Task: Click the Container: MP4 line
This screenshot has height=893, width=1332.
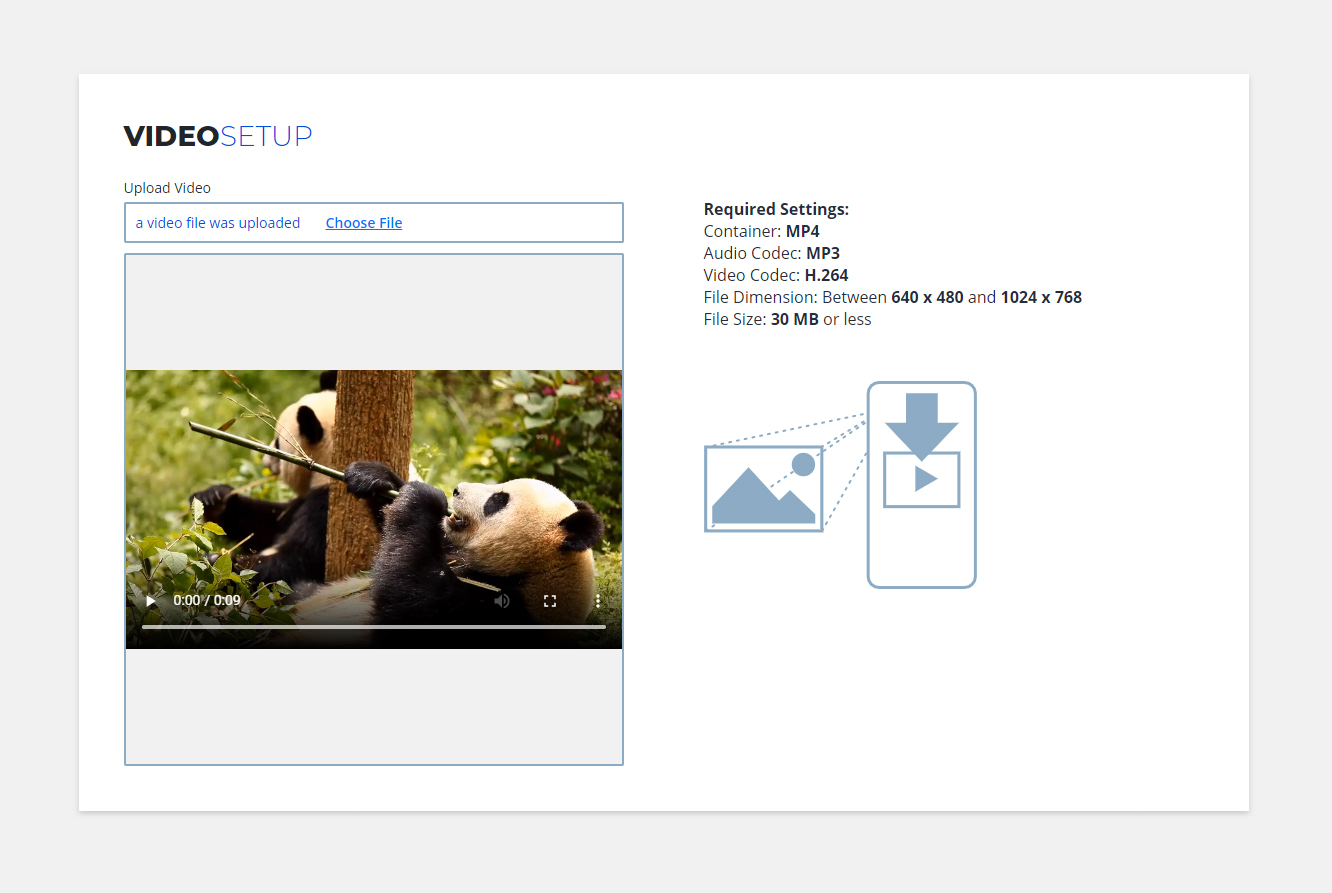Action: tap(761, 231)
